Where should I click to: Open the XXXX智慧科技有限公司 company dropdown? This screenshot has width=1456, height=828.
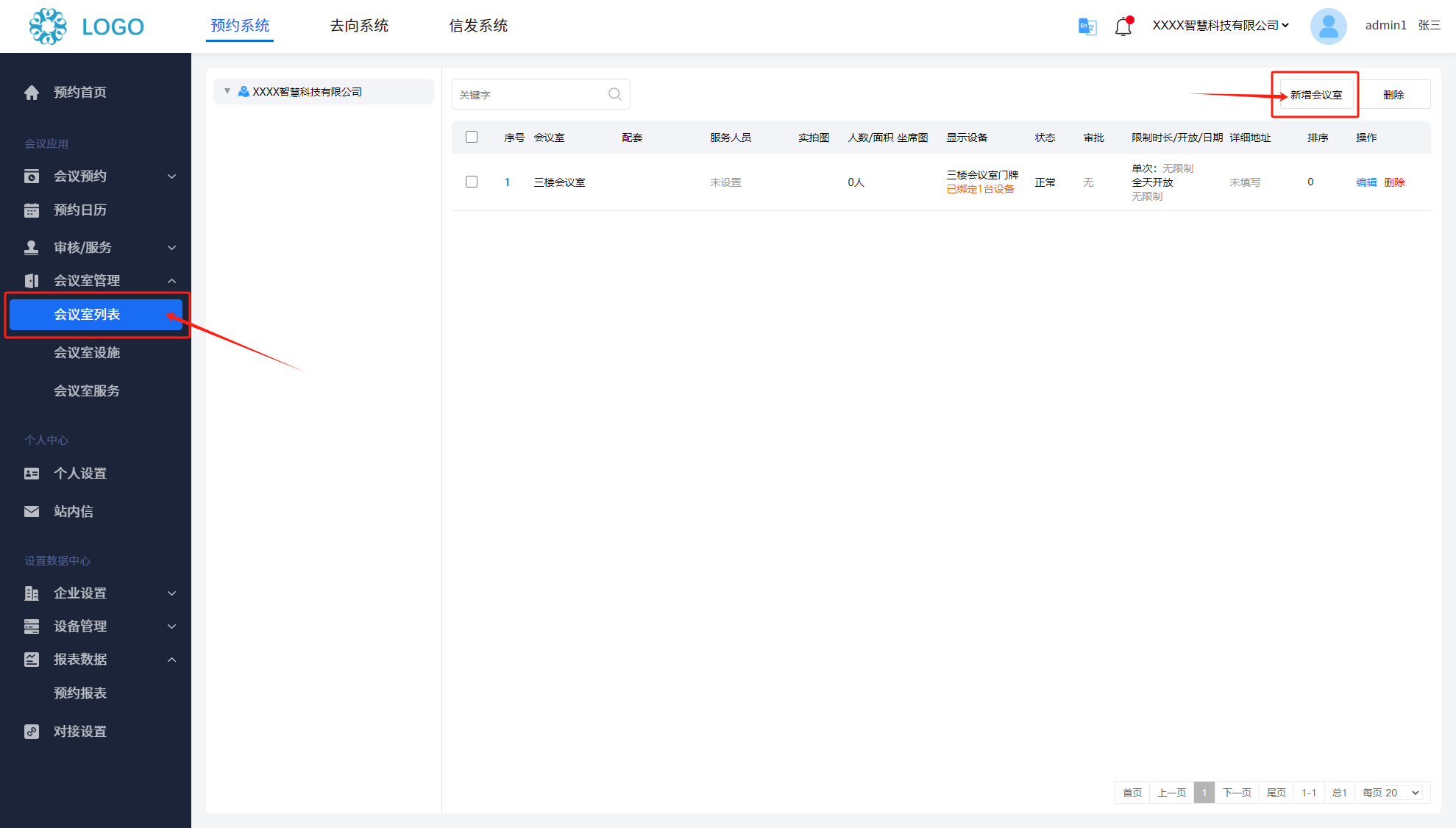point(1221,26)
